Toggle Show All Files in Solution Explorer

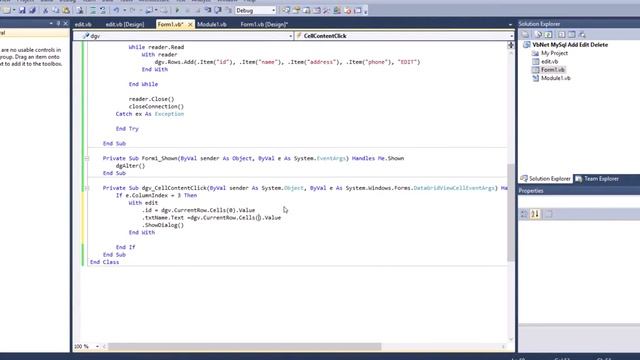(x=538, y=35)
